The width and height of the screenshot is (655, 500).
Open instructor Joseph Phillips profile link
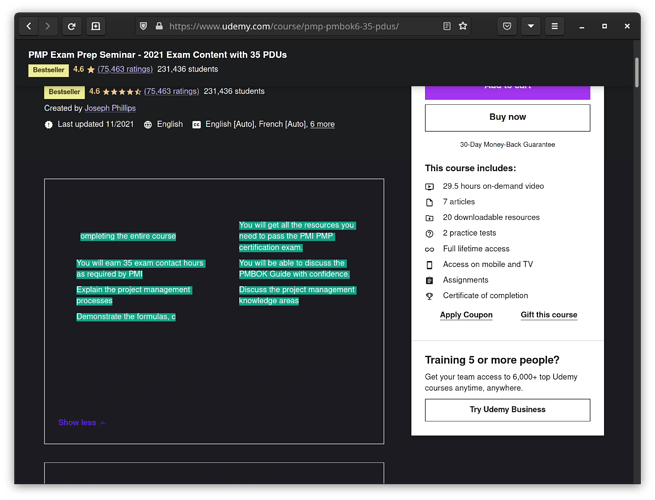[x=110, y=108]
